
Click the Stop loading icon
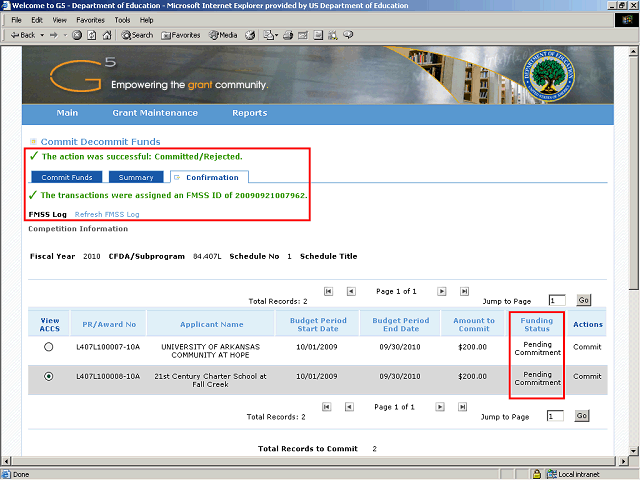click(77, 35)
